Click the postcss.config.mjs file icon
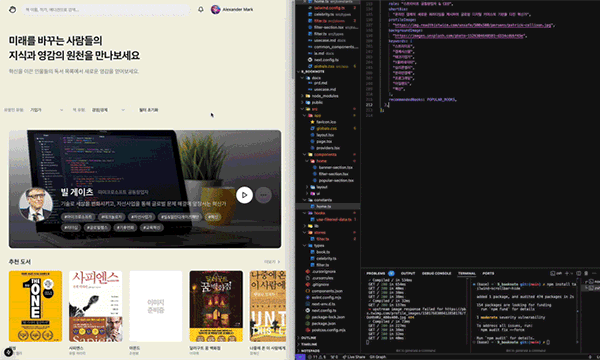Screen dimensions: 600x360 coord(308,330)
